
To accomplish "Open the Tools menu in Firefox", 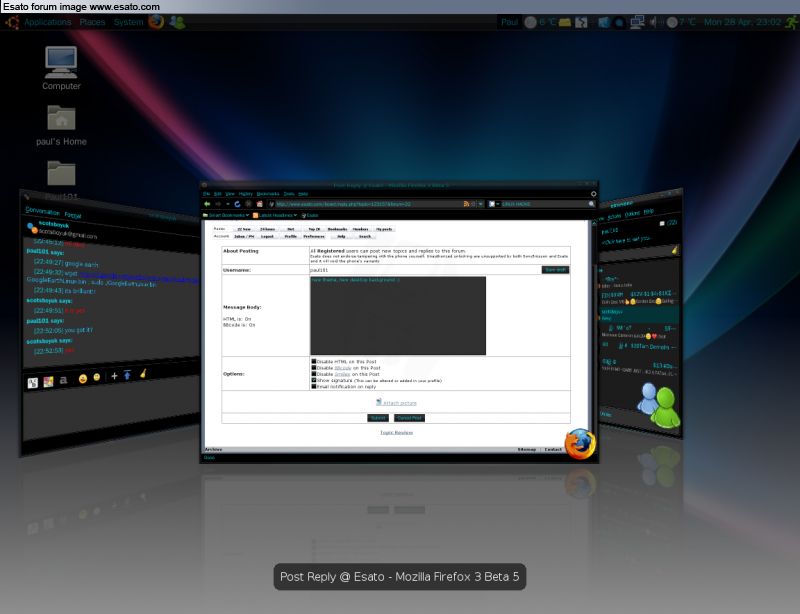I will pyautogui.click(x=289, y=194).
